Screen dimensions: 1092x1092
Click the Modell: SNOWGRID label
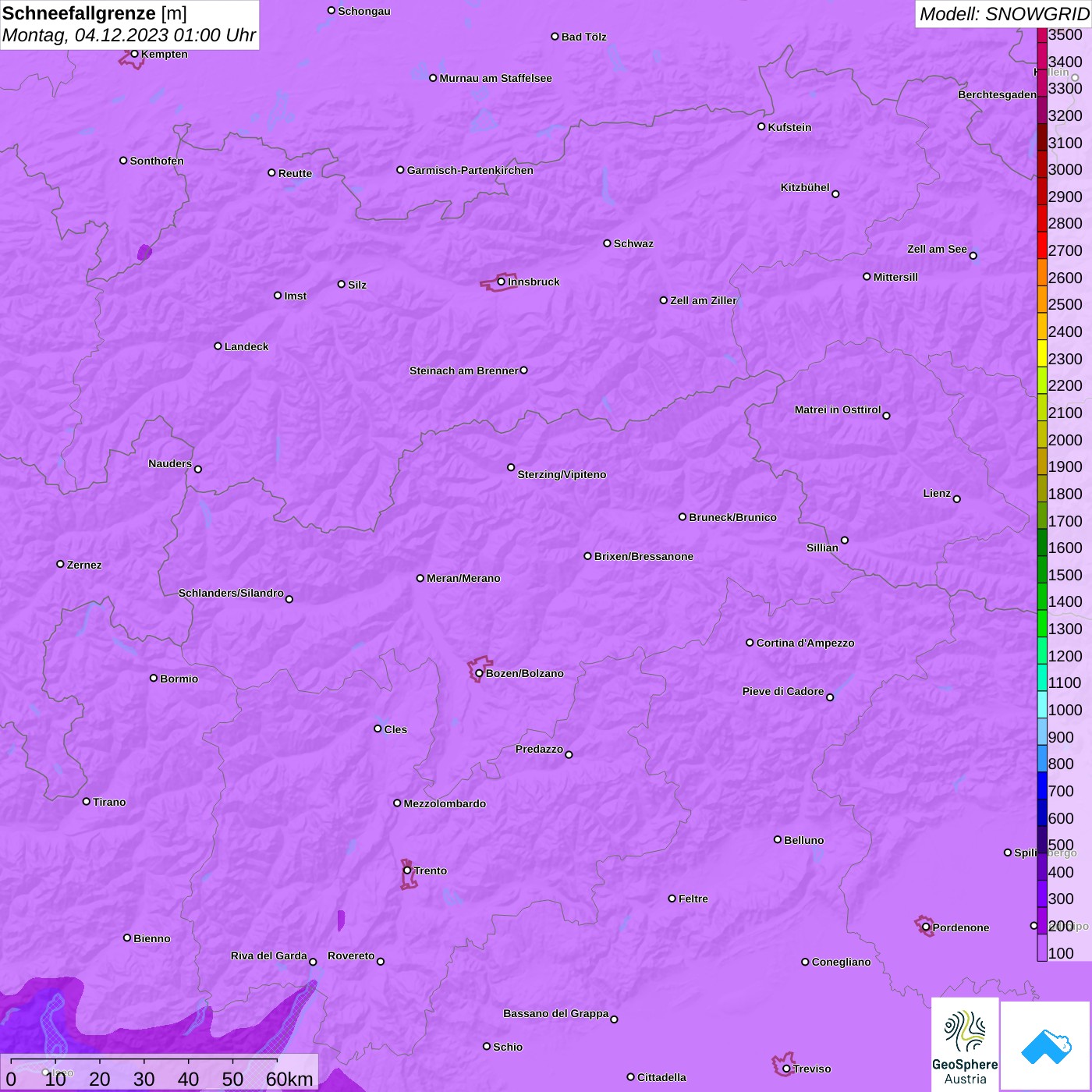click(x=1004, y=14)
